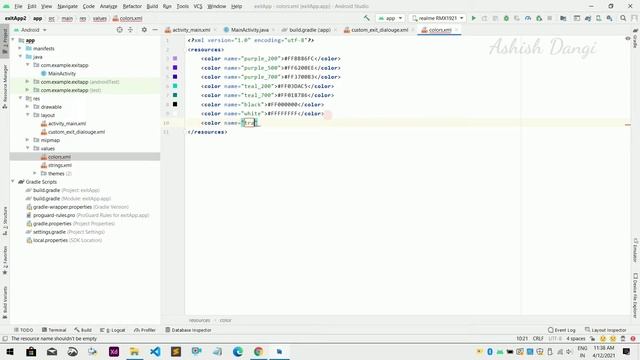
Task: Click the main breadcrumb in navigation bar
Action: point(67,18)
